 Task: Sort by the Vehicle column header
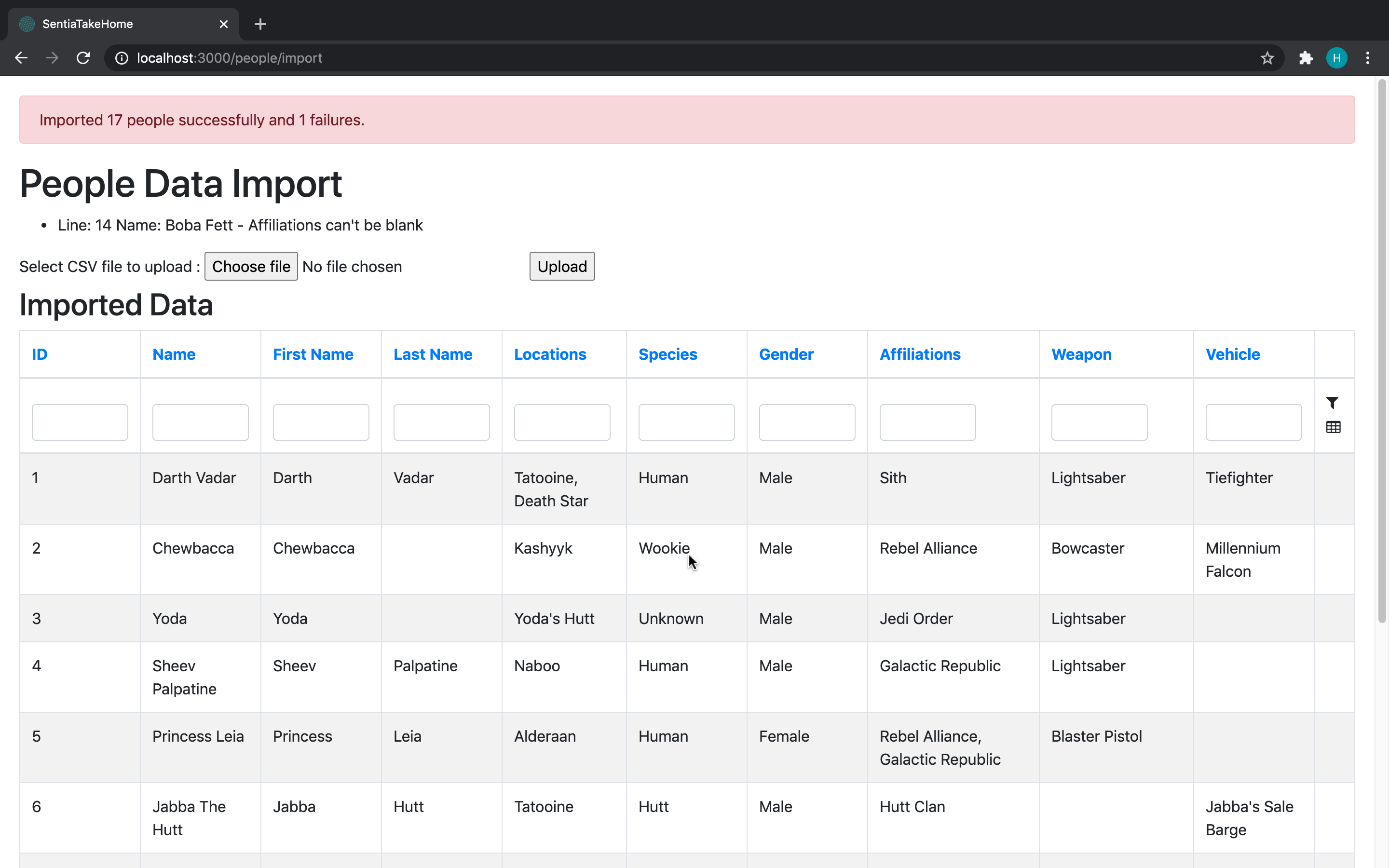tap(1232, 354)
